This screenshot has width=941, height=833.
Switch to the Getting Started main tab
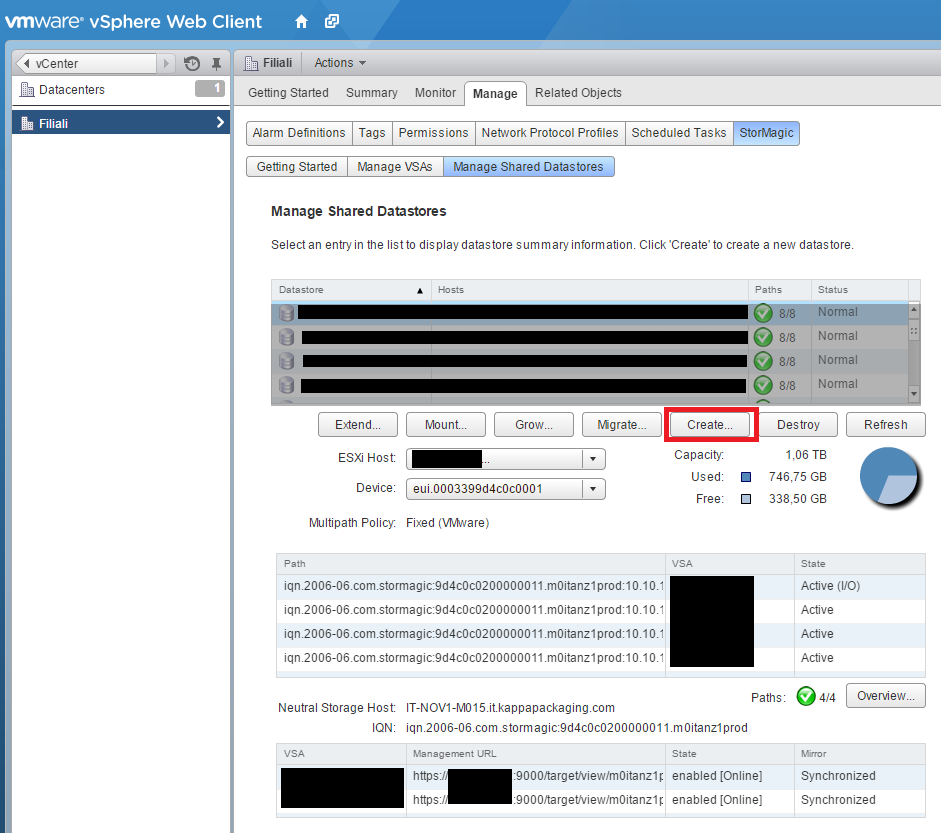(x=288, y=93)
